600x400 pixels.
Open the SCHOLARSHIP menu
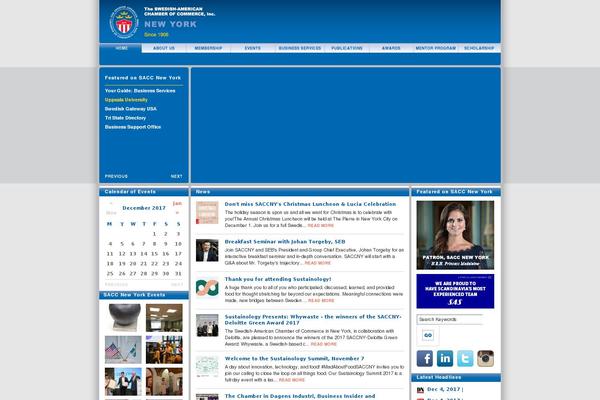pos(479,48)
